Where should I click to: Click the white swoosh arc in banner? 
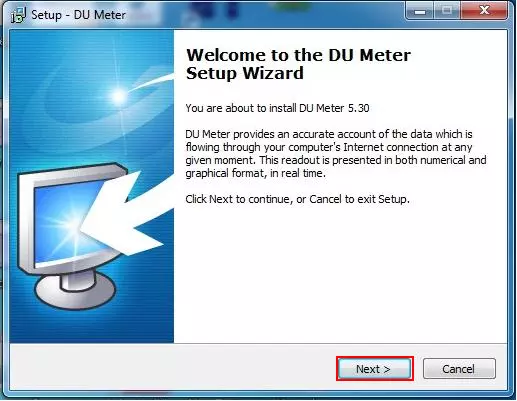point(152,82)
